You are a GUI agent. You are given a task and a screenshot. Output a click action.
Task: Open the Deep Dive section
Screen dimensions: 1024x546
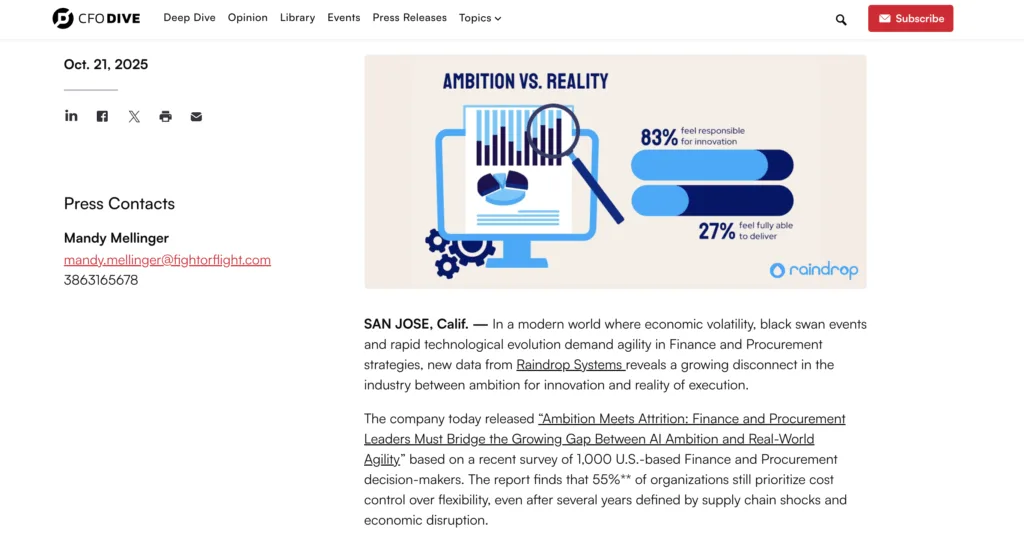pos(189,18)
